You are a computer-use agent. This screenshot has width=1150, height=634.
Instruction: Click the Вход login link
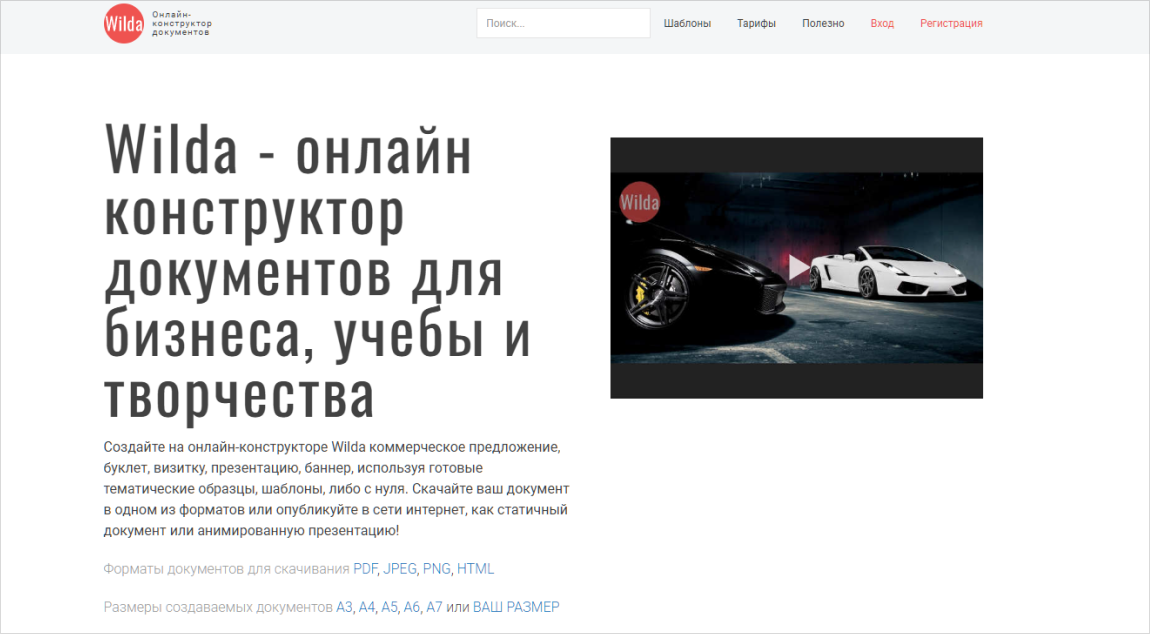coord(882,23)
